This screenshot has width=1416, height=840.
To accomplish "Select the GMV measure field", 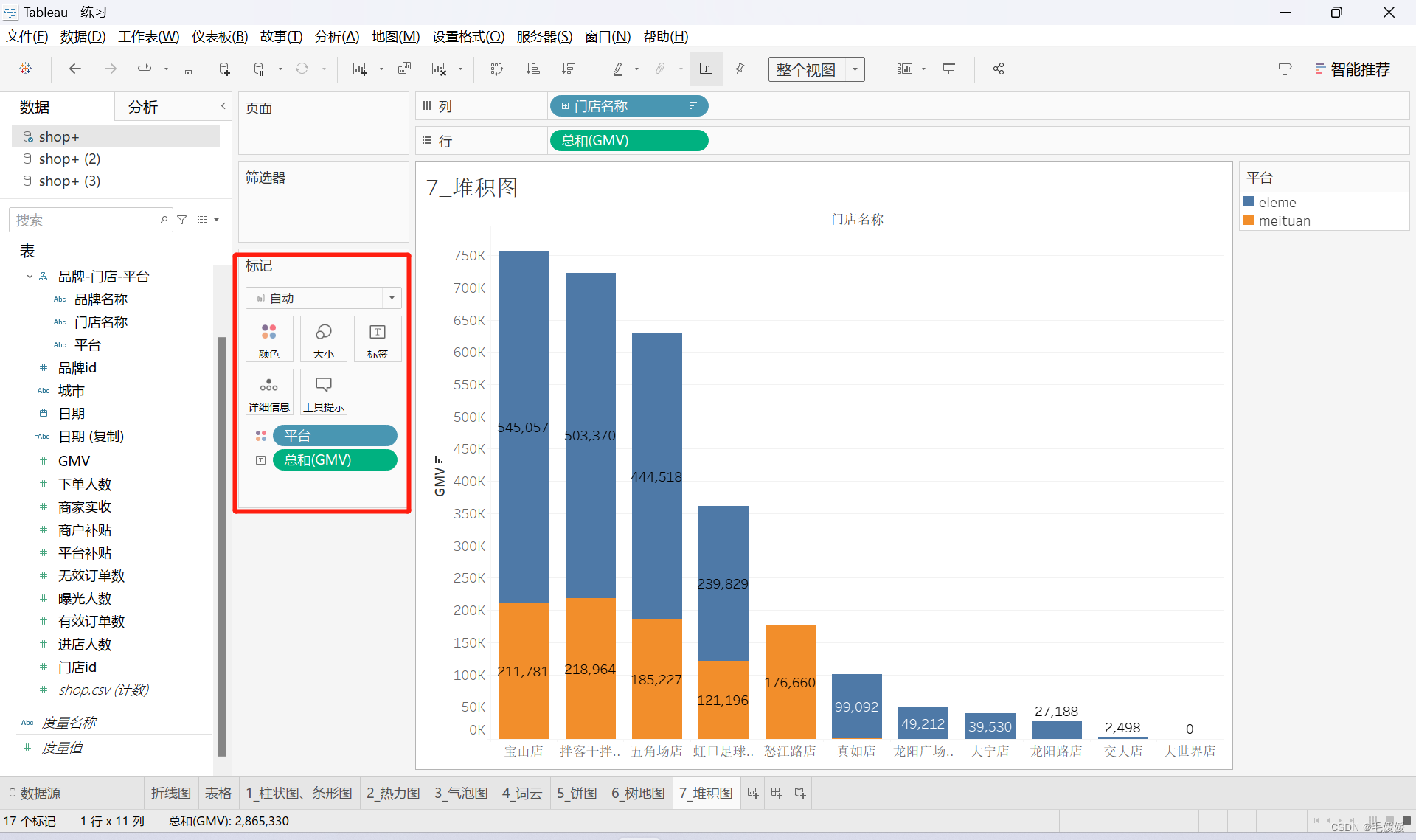I will coord(74,461).
